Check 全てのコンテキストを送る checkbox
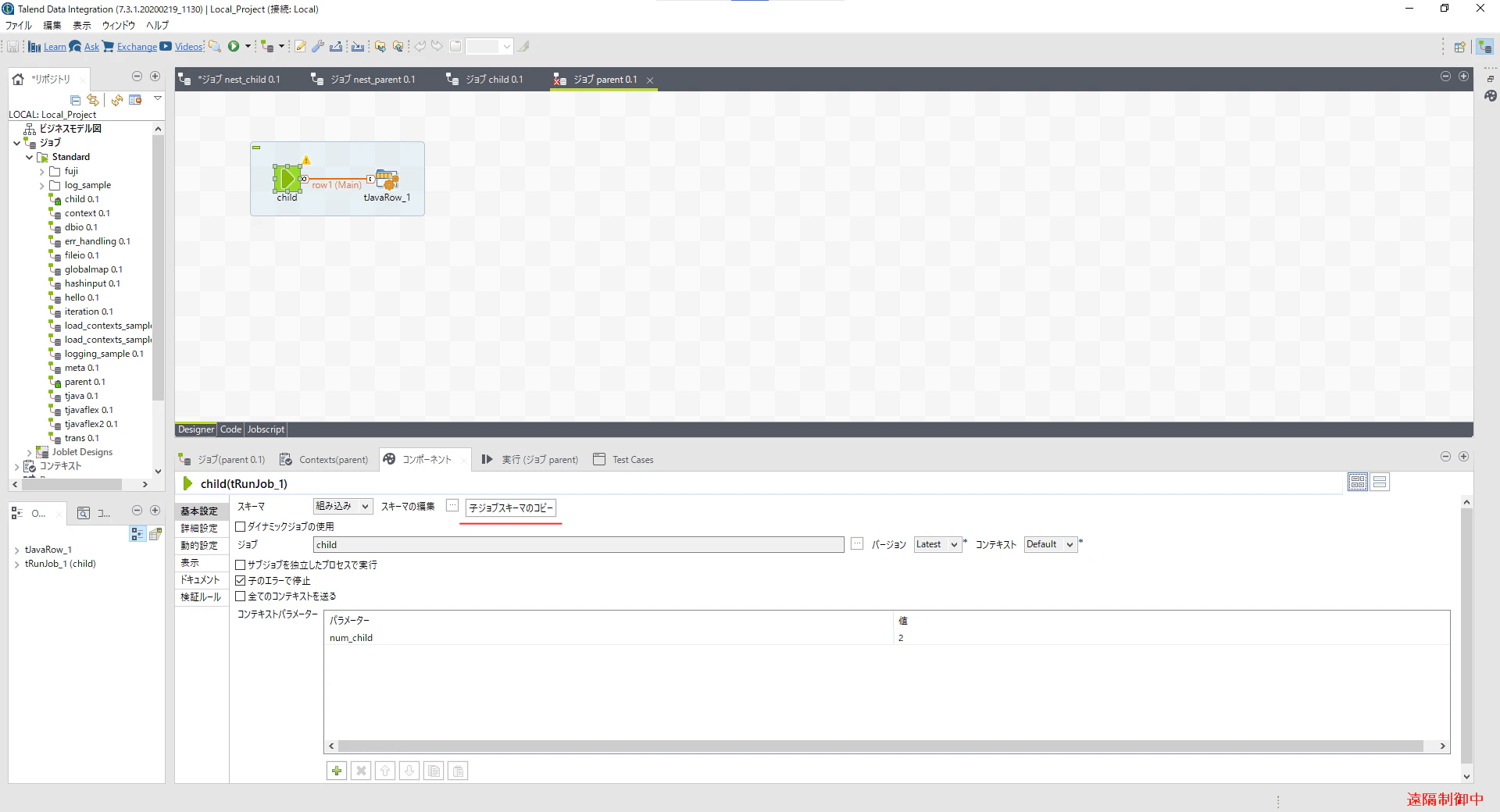This screenshot has width=1500, height=812. pyautogui.click(x=241, y=597)
